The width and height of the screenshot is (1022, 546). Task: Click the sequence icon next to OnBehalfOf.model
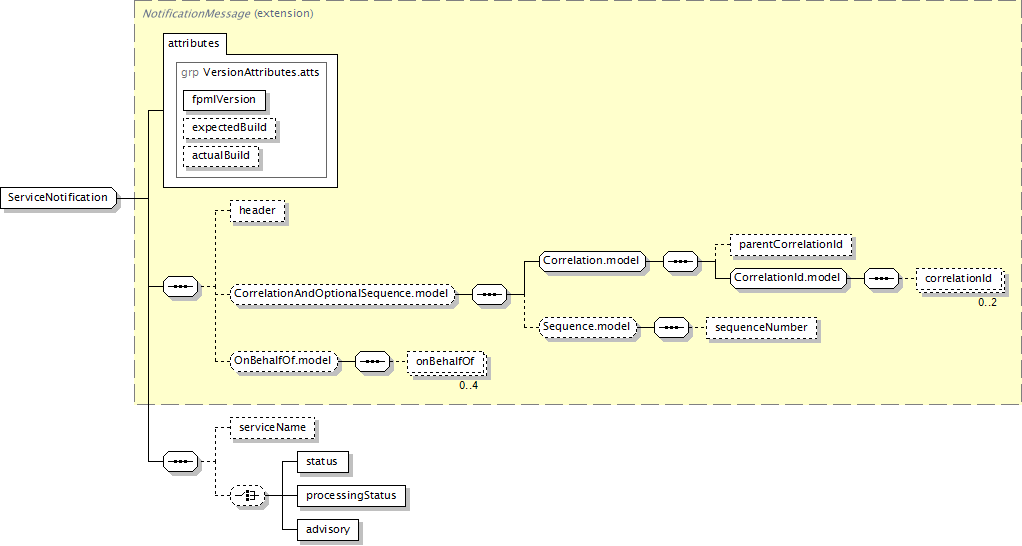click(372, 360)
